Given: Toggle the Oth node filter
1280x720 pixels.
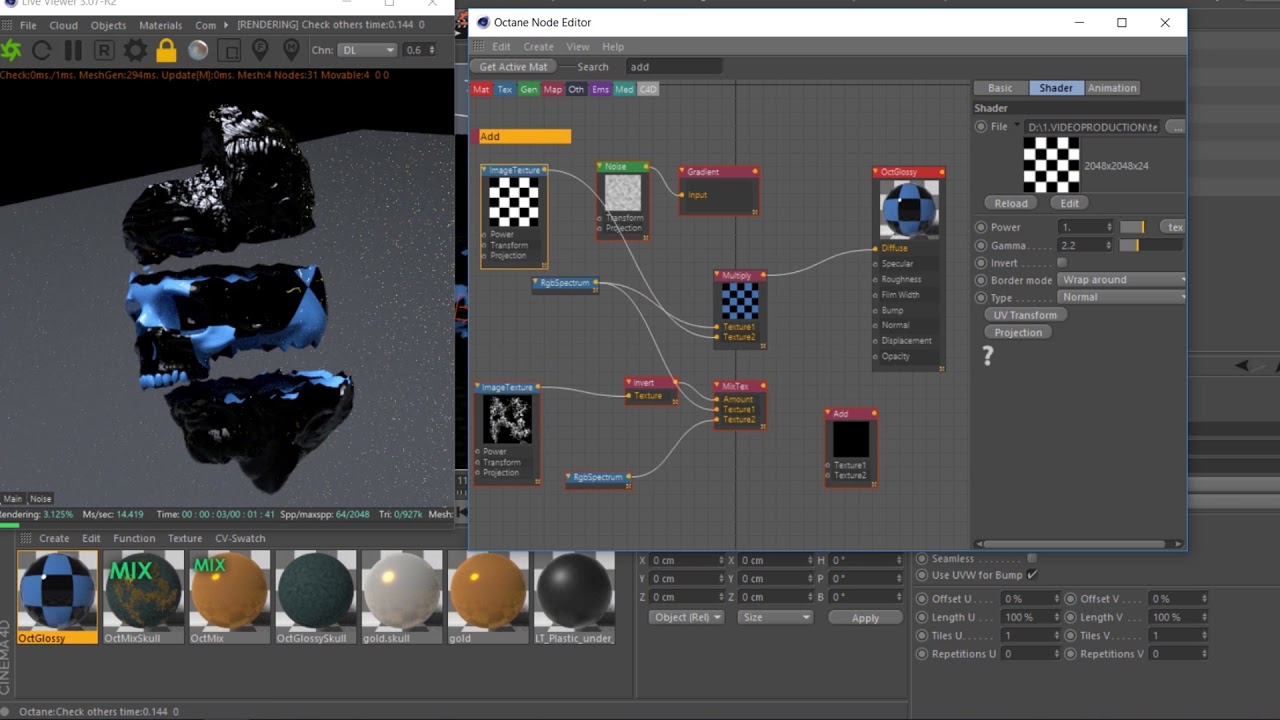Looking at the screenshot, I should [x=577, y=89].
